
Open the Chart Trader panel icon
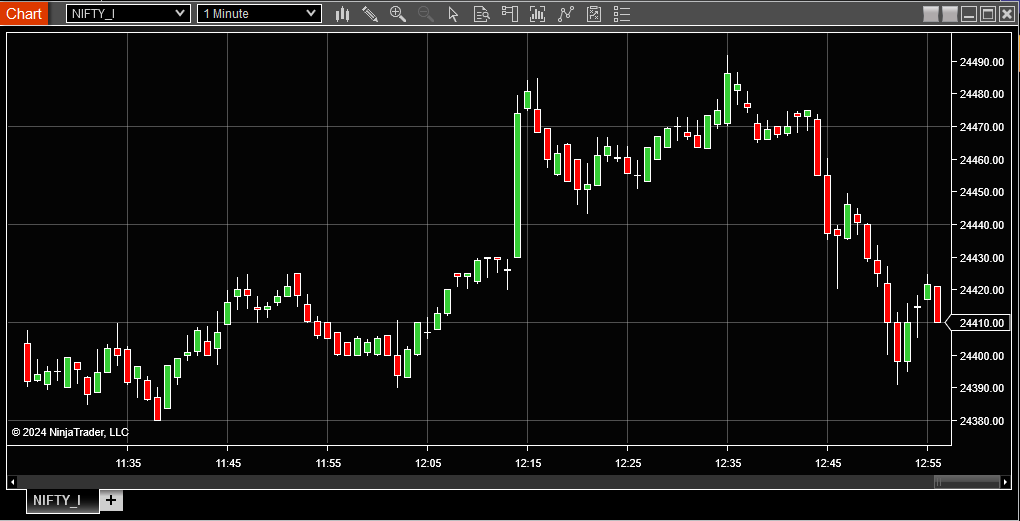(x=509, y=14)
